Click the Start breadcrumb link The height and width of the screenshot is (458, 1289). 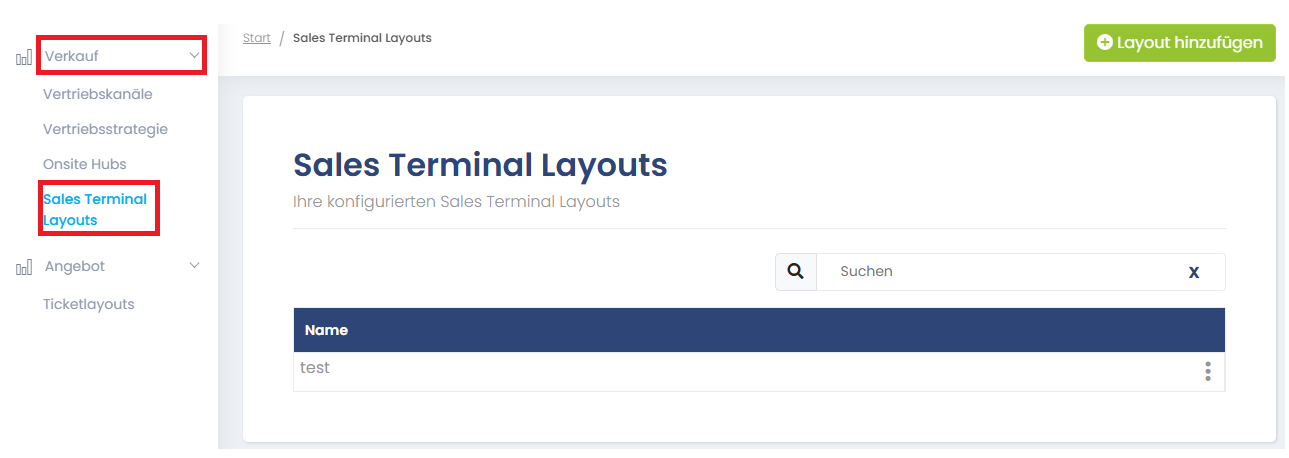257,38
